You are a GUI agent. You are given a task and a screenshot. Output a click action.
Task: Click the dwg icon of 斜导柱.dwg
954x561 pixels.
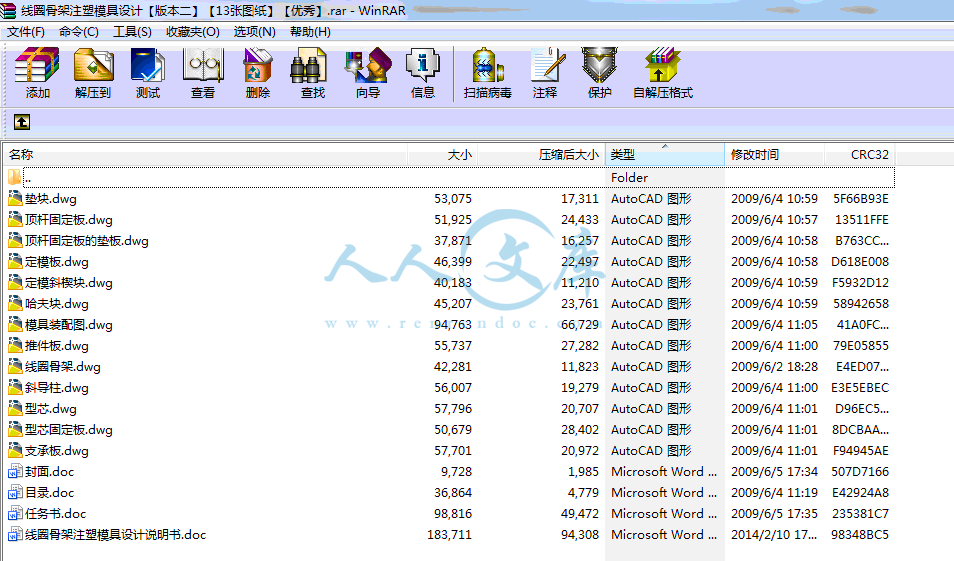(15, 388)
